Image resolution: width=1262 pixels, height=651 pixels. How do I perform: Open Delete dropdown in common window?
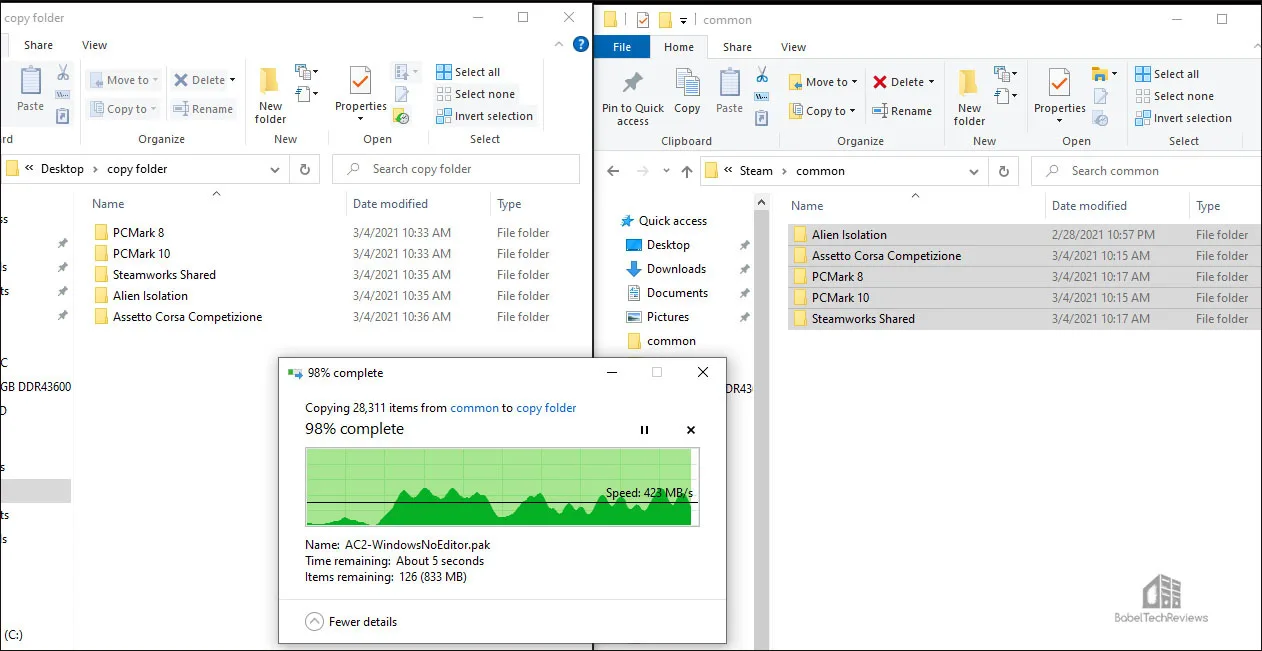point(903,82)
